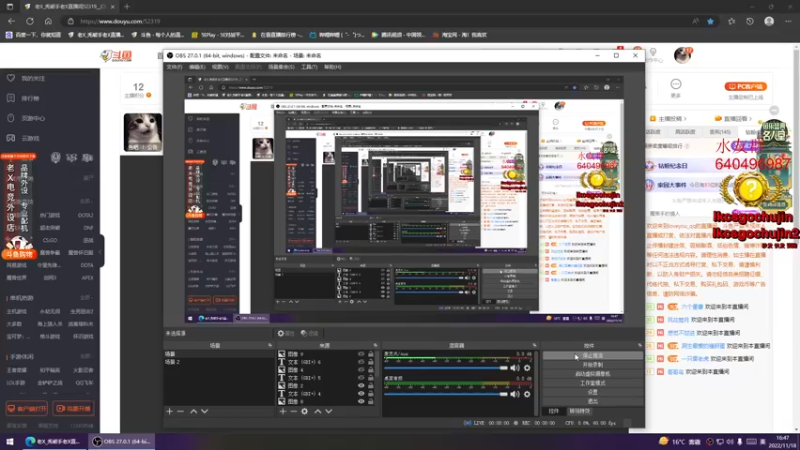The image size is (800, 450).
Task: Click 启动虚拟摄像机 button
Action: pos(592,374)
